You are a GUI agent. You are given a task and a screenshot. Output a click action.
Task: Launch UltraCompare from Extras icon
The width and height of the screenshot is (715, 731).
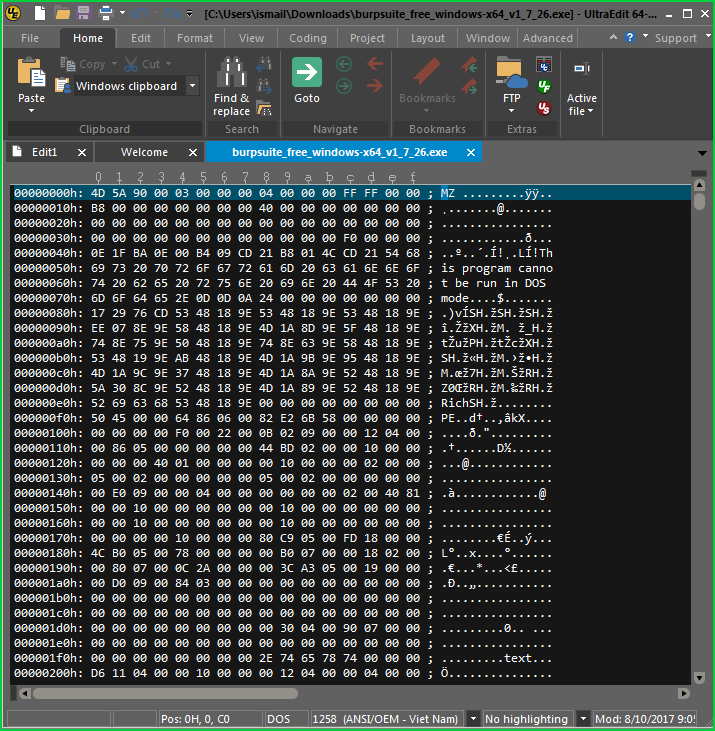544,64
